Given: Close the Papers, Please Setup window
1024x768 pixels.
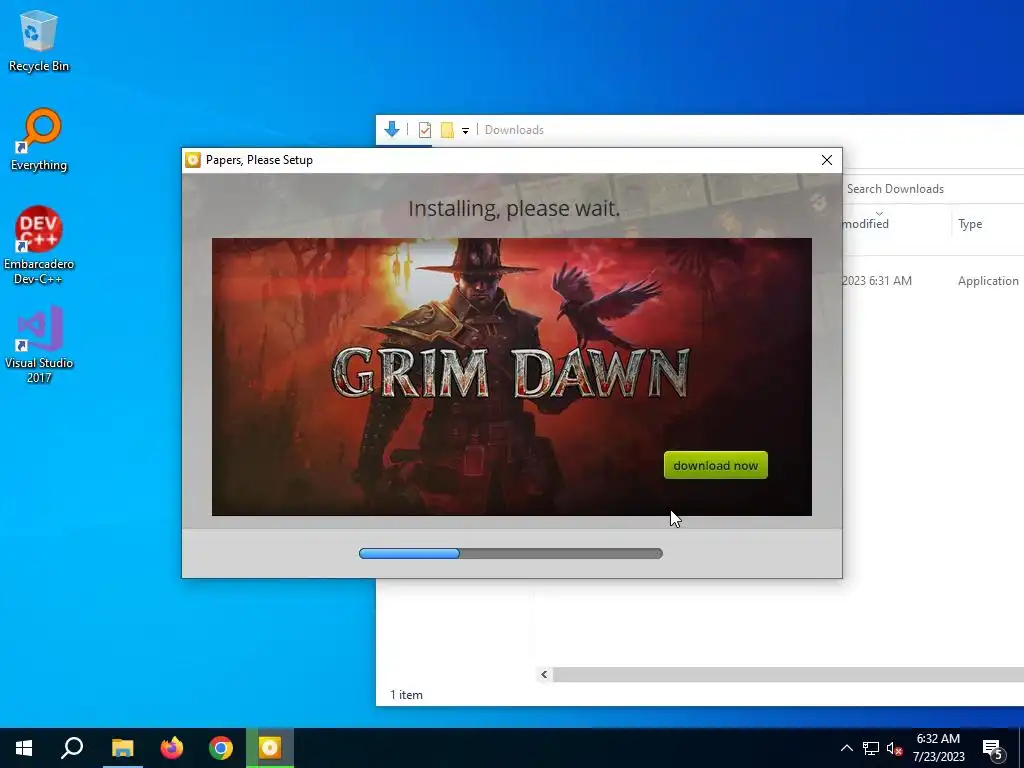Looking at the screenshot, I should click(x=827, y=160).
